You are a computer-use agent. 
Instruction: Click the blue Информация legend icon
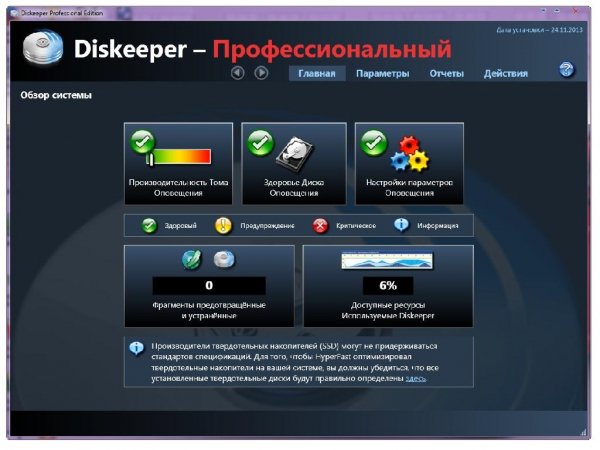(x=401, y=225)
